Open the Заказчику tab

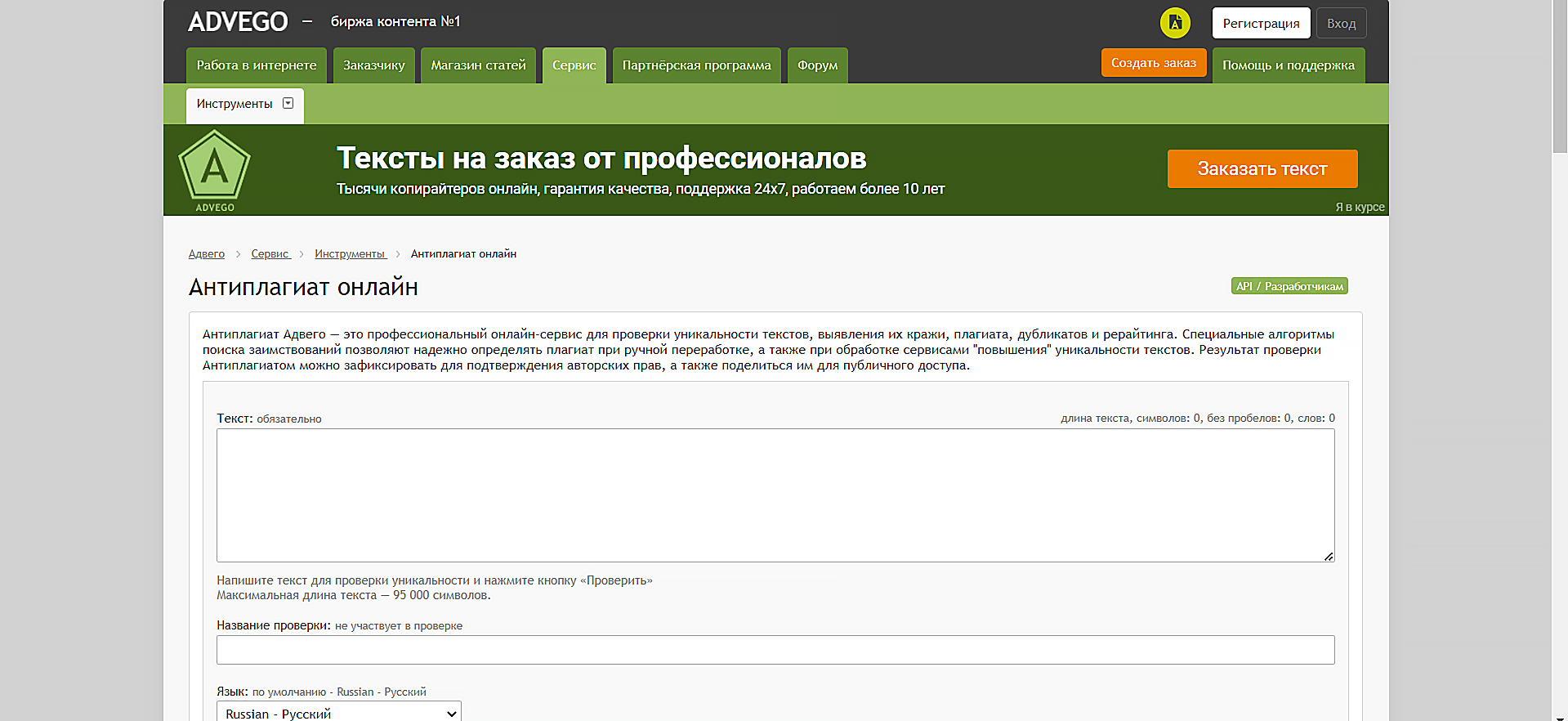pyautogui.click(x=374, y=65)
